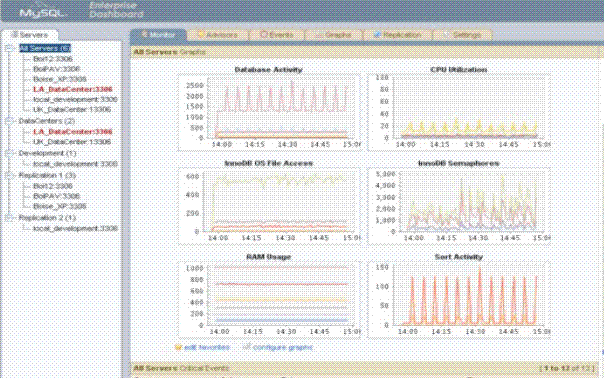Click the star icon beside edit favorites
Image resolution: width=604 pixels, height=378 pixels.
pos(178,347)
